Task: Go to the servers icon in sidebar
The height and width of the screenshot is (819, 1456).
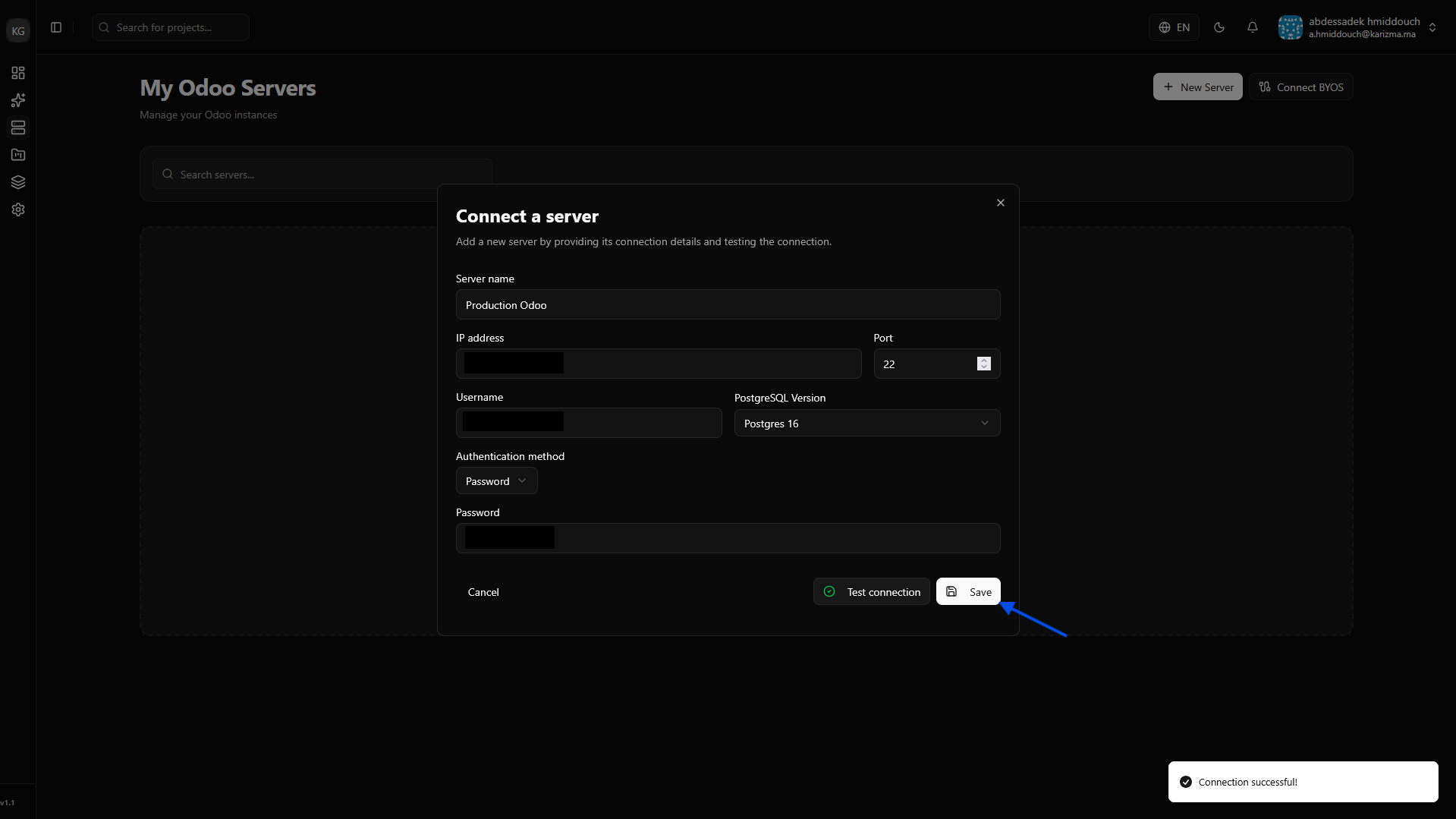Action: 18,128
